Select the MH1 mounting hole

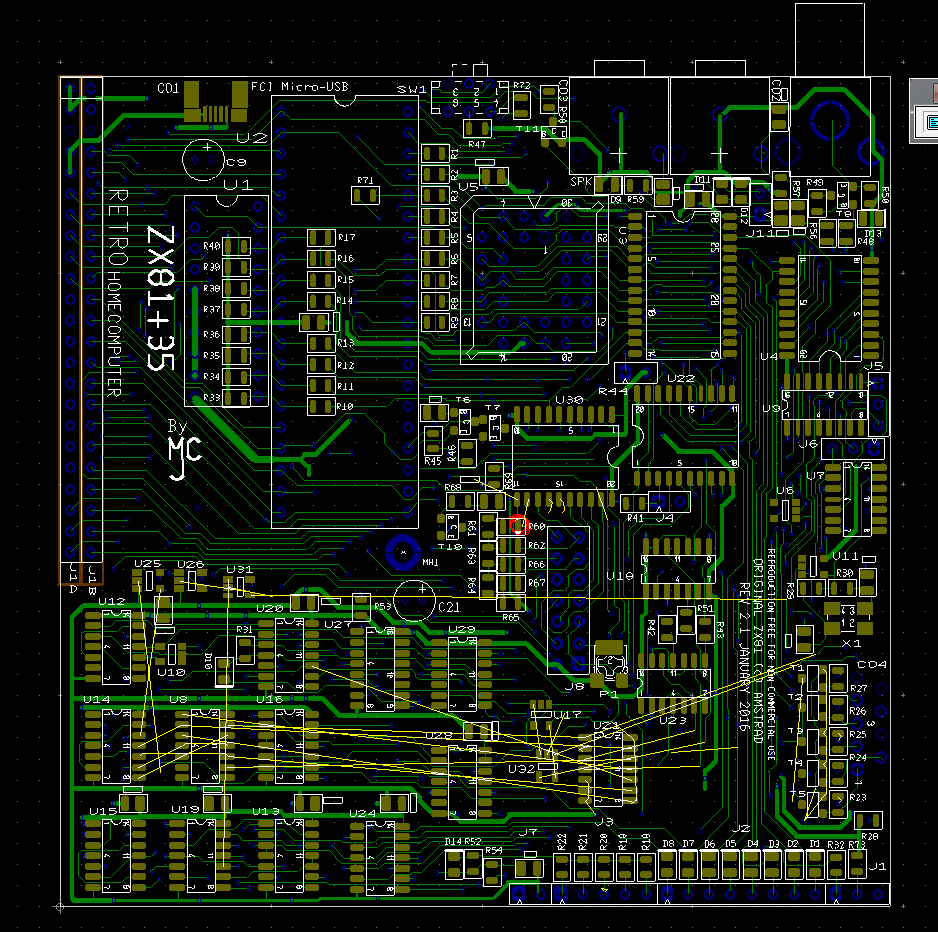403,552
